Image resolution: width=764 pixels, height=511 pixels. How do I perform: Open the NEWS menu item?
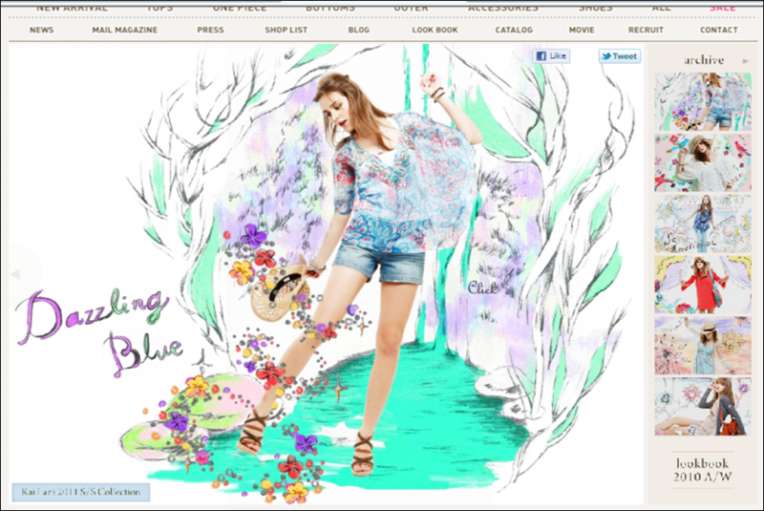(x=42, y=30)
